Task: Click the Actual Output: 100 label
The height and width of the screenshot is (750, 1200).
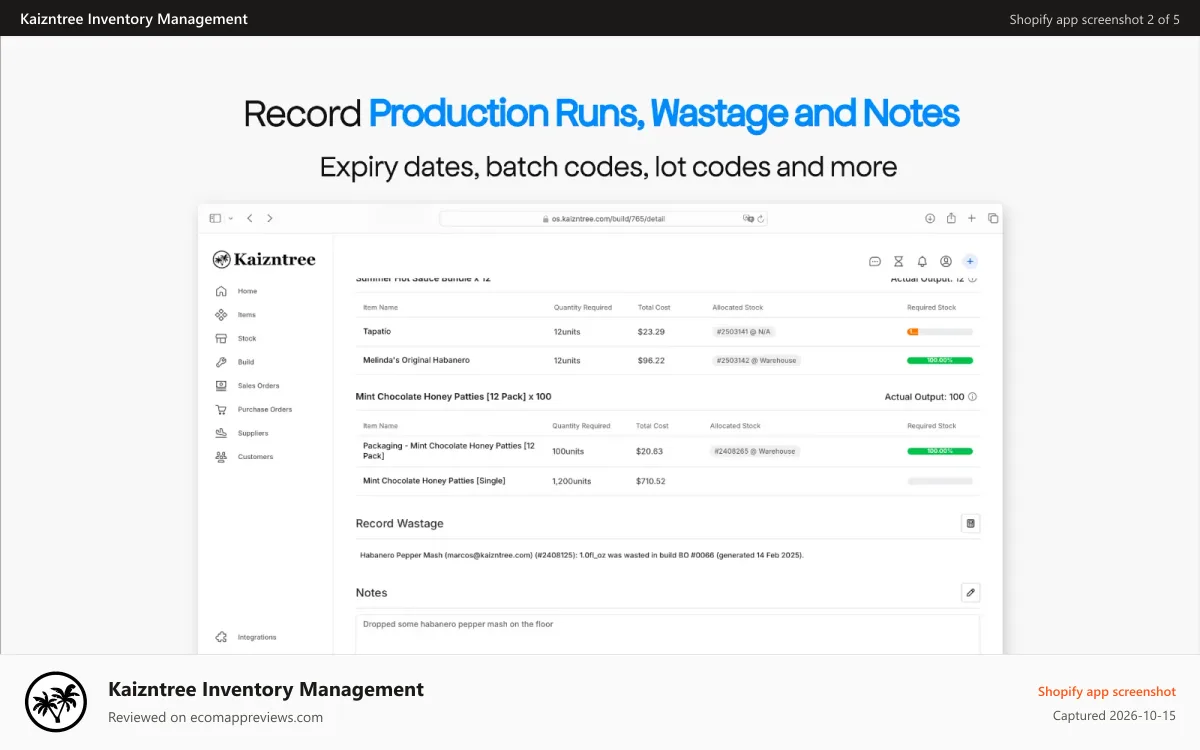Action: 924,397
